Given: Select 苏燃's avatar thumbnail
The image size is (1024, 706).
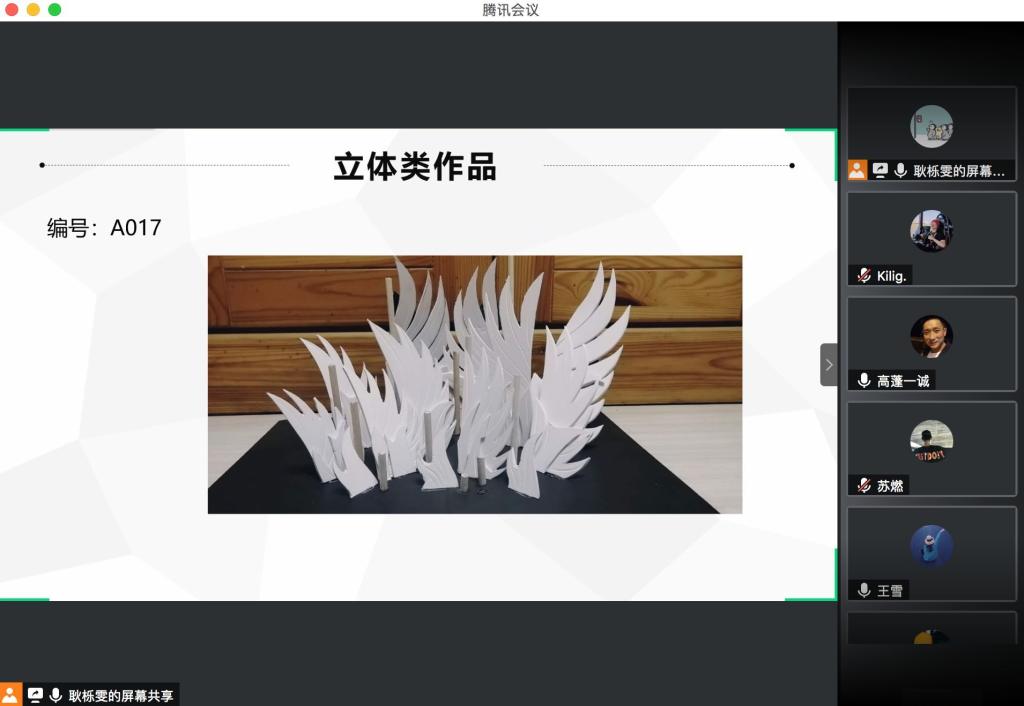Looking at the screenshot, I should click(931, 441).
